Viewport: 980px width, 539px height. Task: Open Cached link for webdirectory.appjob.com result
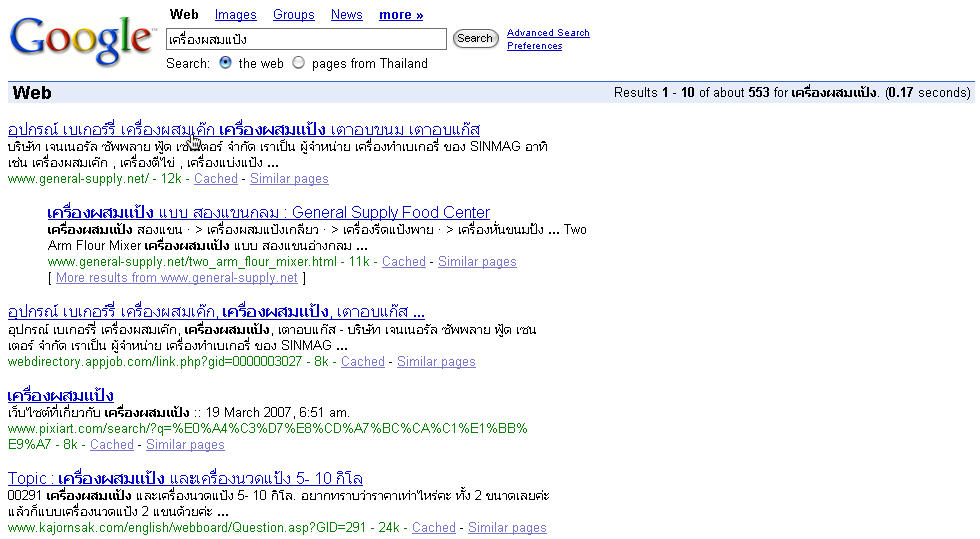point(362,361)
